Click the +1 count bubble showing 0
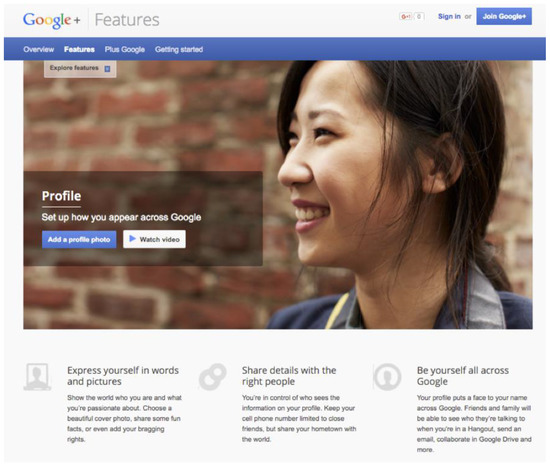Screen dimensions: 550x465 coord(419,16)
